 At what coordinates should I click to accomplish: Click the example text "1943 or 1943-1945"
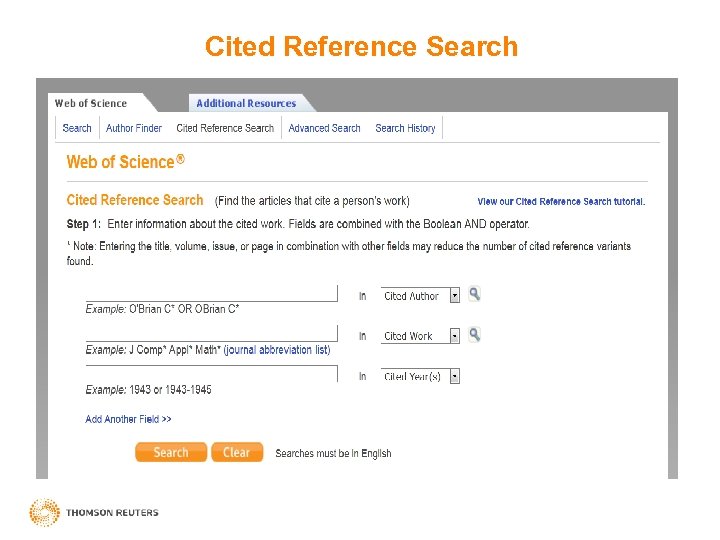click(x=170, y=390)
